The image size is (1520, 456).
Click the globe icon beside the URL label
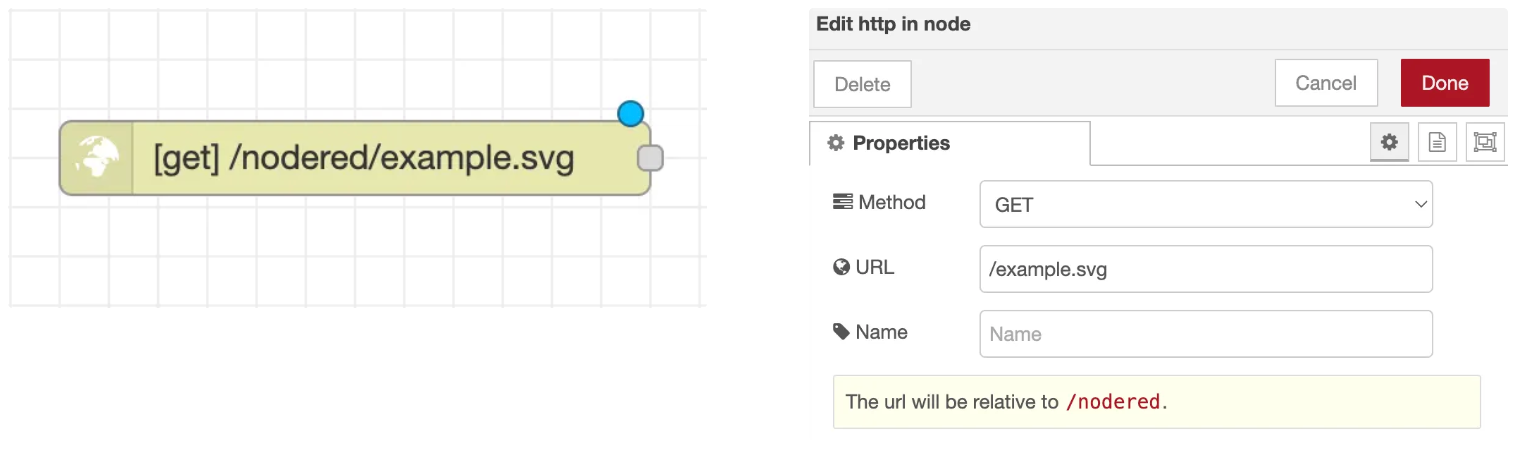point(841,267)
